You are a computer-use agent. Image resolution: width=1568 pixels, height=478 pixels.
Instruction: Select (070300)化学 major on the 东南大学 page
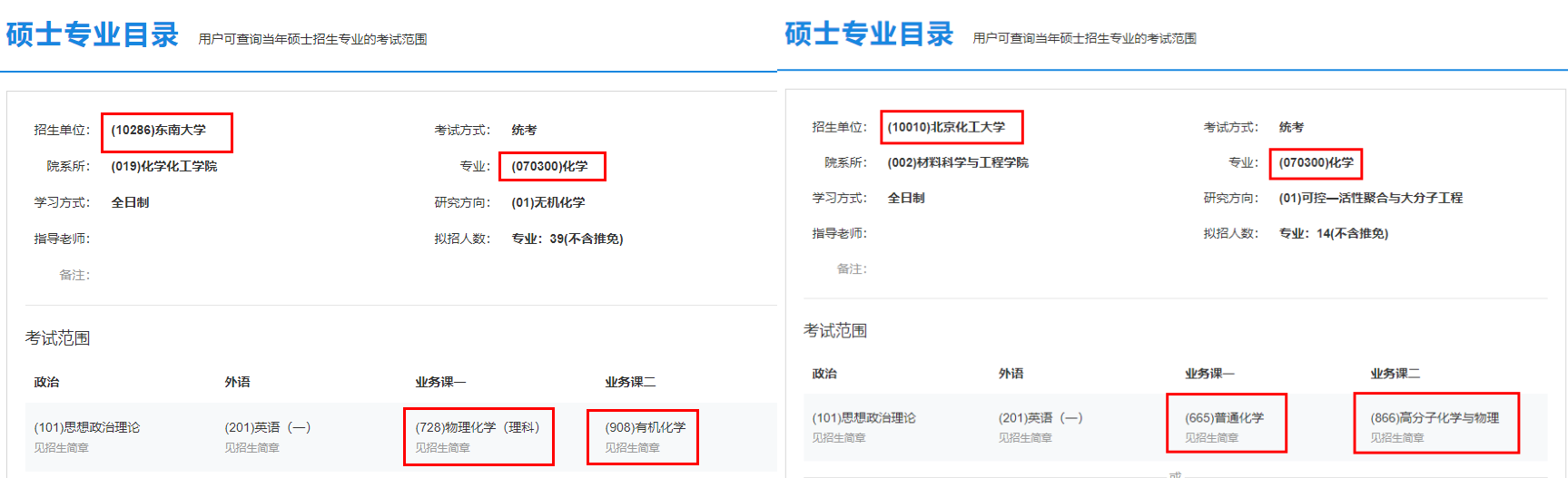549,166
